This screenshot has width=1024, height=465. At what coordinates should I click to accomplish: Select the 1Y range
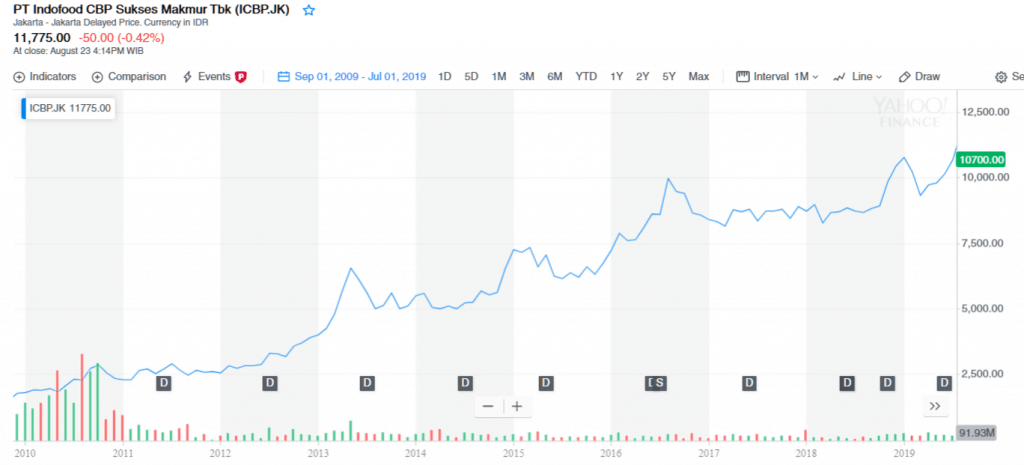pos(616,76)
